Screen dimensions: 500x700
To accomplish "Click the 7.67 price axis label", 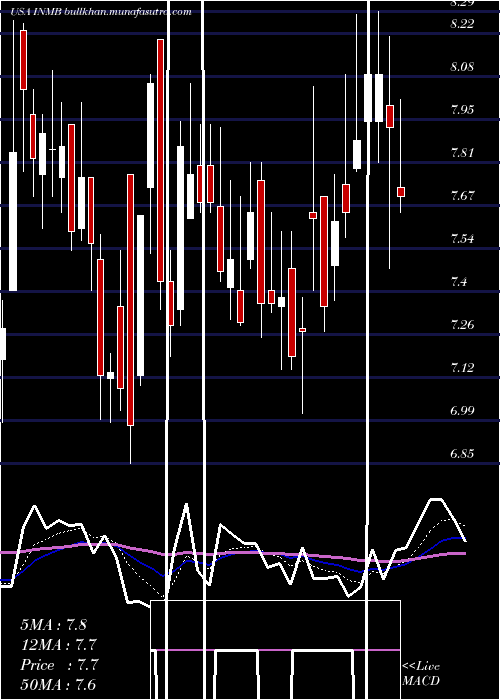I will (462, 196).
